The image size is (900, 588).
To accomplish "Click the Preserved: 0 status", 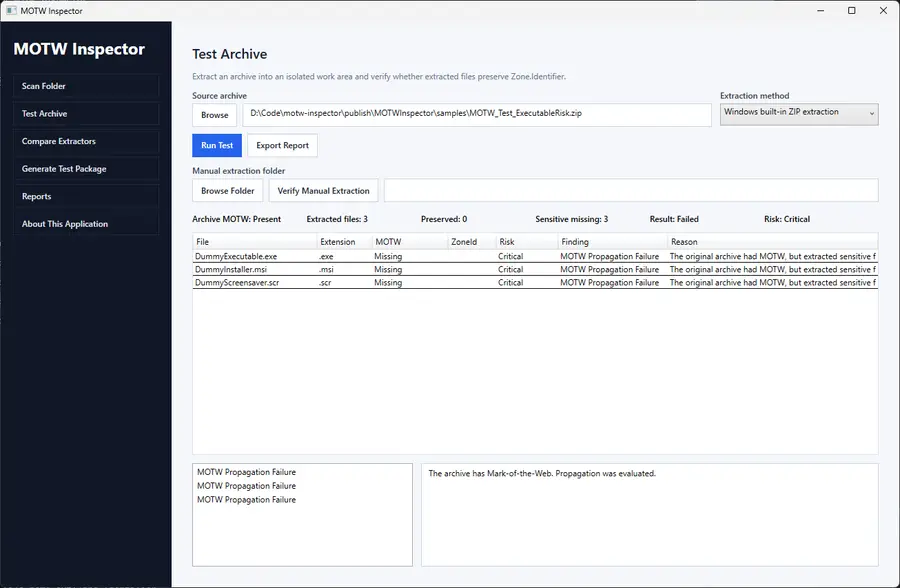I will [x=444, y=219].
